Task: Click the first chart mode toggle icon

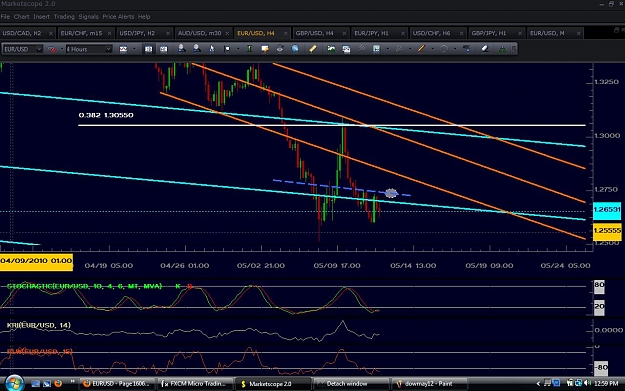Action: tap(148, 49)
